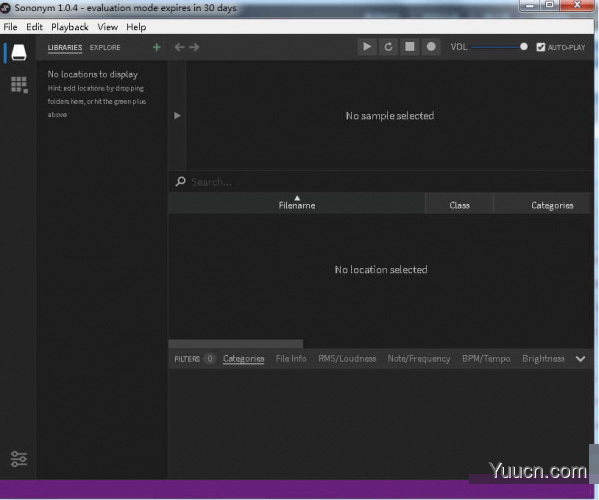Click the record circle button
Screen dimensions: 599x500
click(x=431, y=47)
